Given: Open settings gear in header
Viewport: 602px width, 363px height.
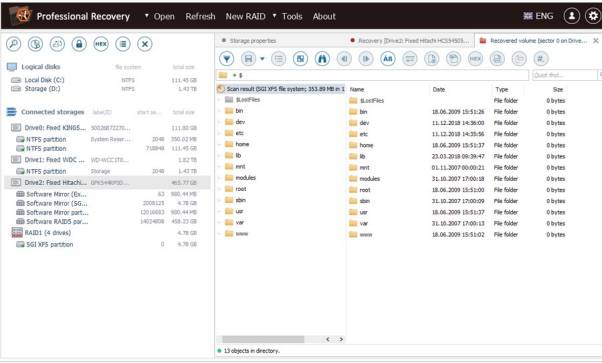Looking at the screenshot, I should pyautogui.click(x=593, y=16).
